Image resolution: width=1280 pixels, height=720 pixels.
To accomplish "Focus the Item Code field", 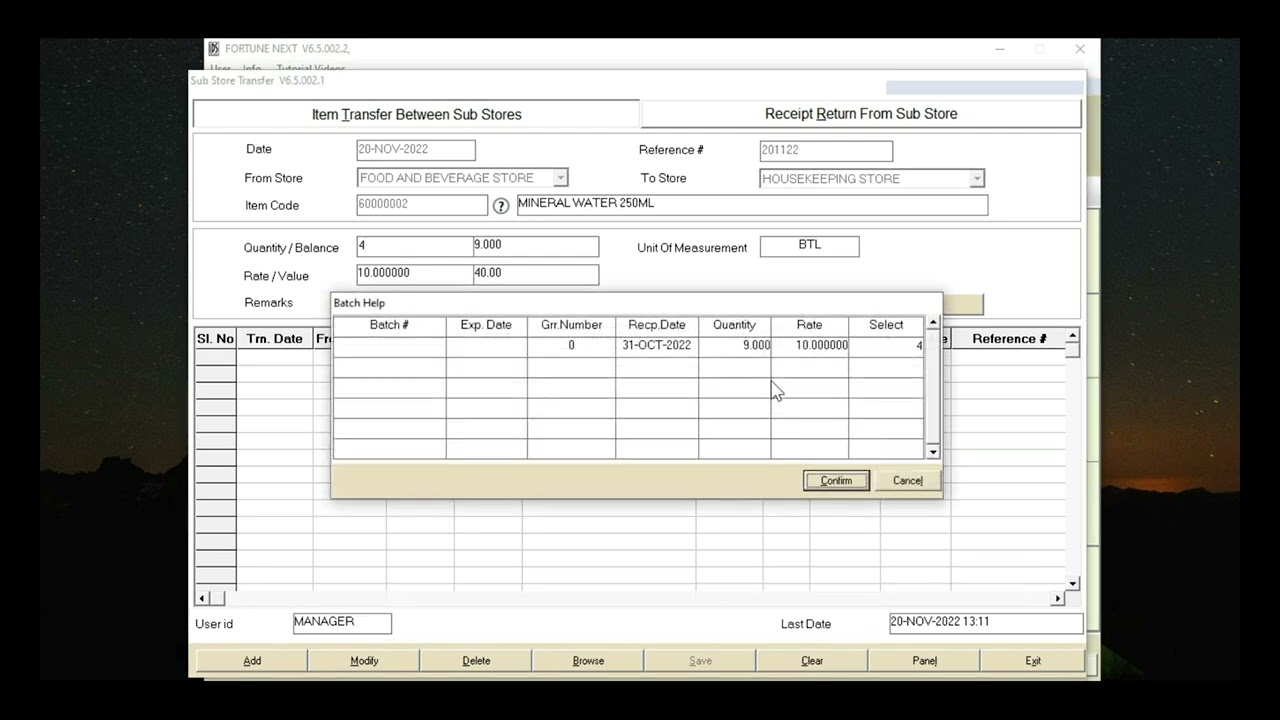I will pyautogui.click(x=422, y=205).
